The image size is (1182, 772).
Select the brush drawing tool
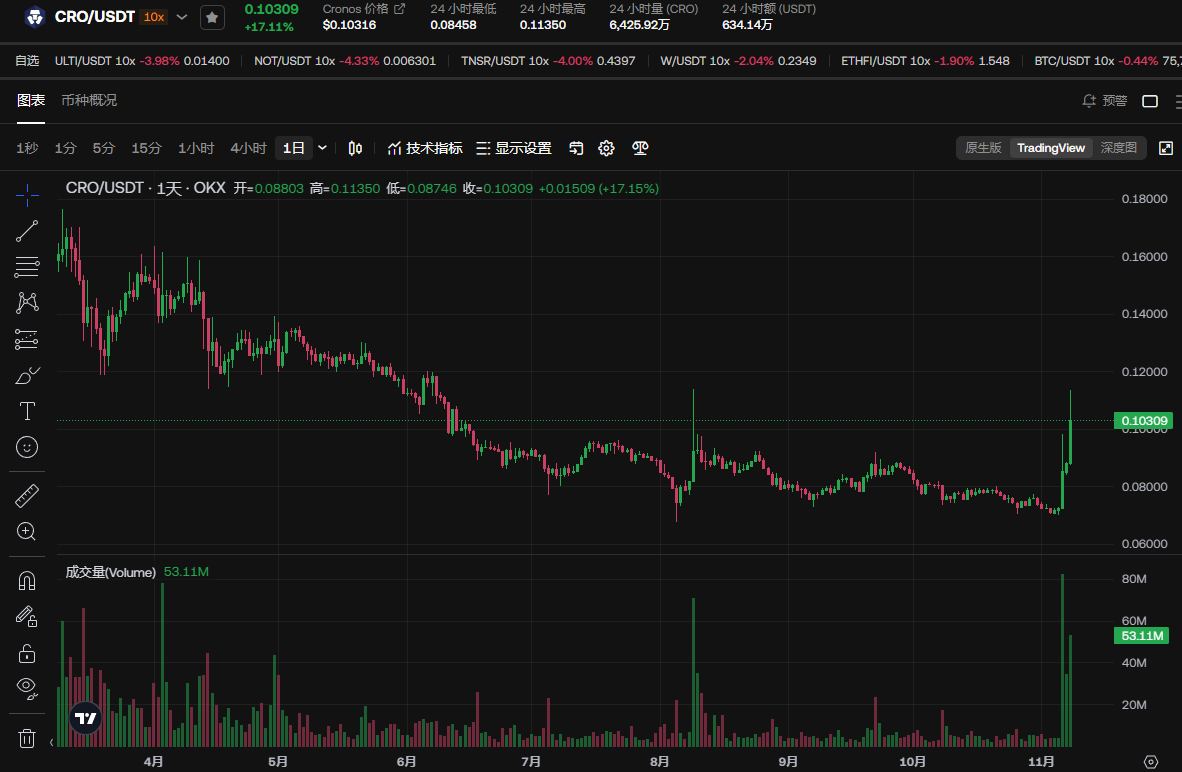(x=27, y=375)
